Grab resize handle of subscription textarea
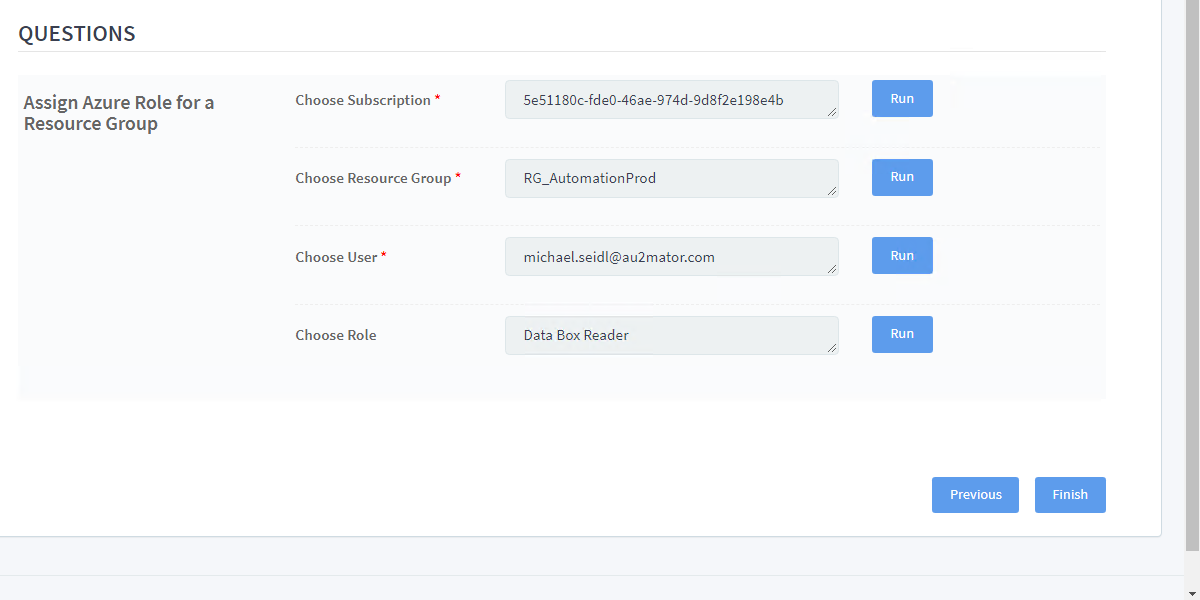1200x600 pixels. 832,112
